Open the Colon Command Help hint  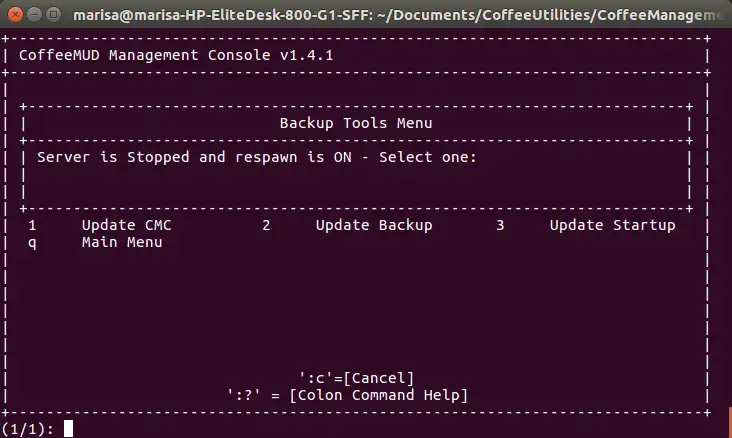347,395
